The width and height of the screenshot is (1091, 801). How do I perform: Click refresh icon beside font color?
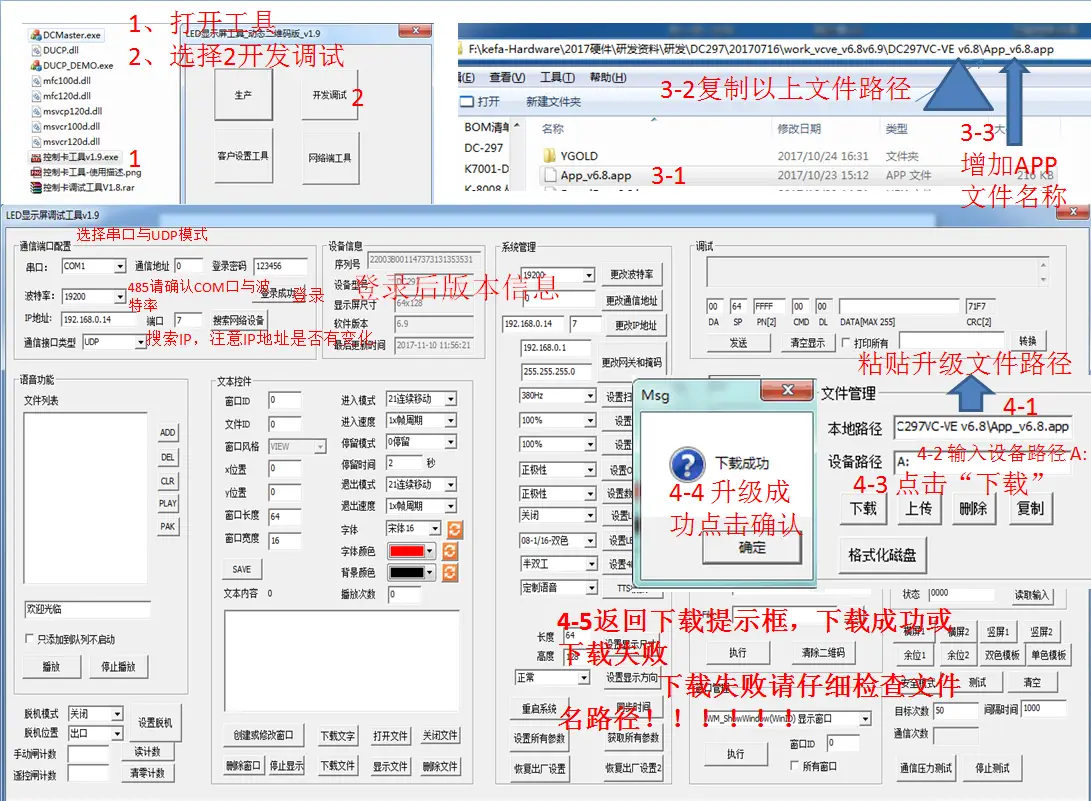451,550
